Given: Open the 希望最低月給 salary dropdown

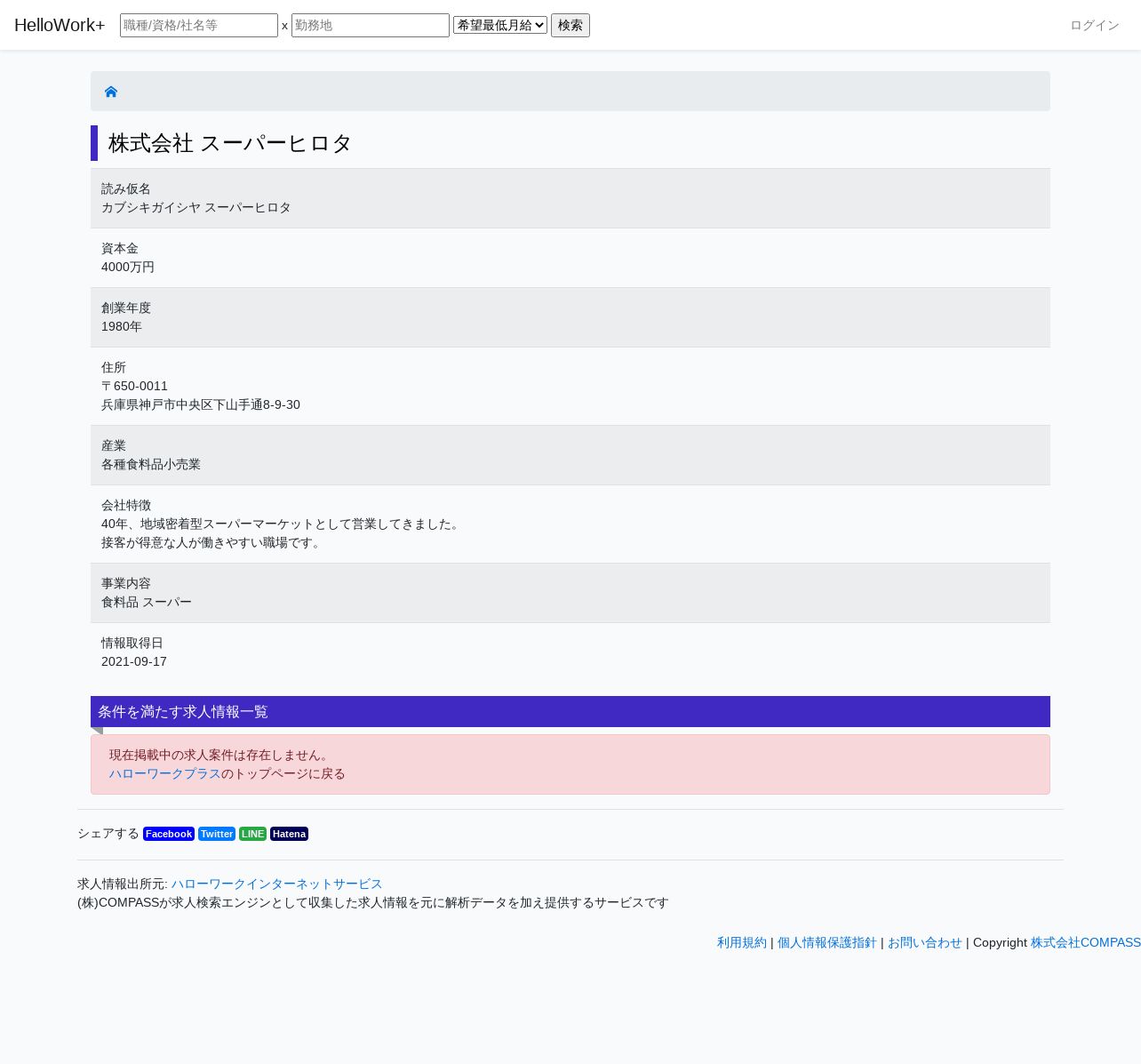Looking at the screenshot, I should click(500, 25).
